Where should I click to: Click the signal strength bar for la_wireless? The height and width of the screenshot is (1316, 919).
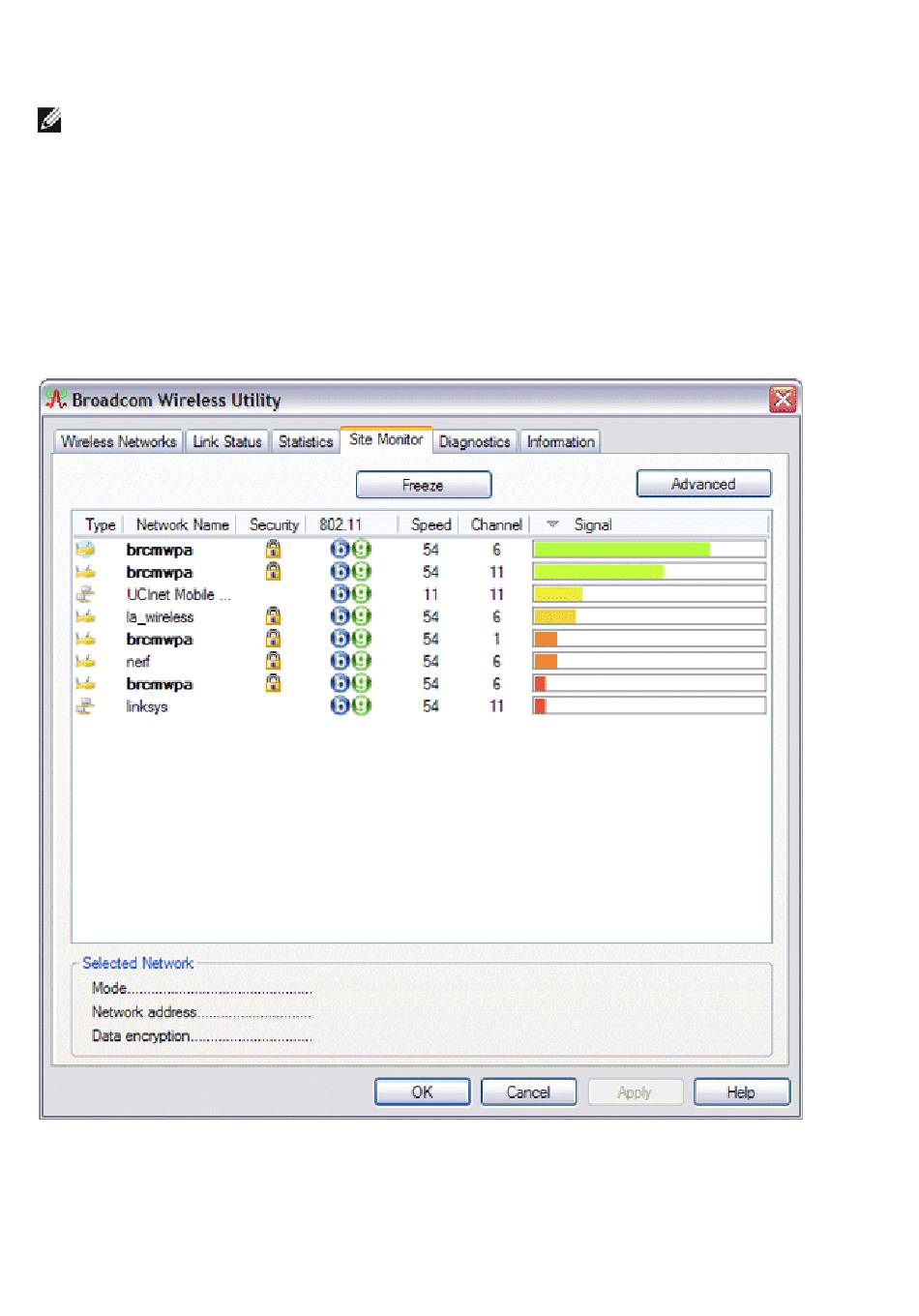[649, 616]
